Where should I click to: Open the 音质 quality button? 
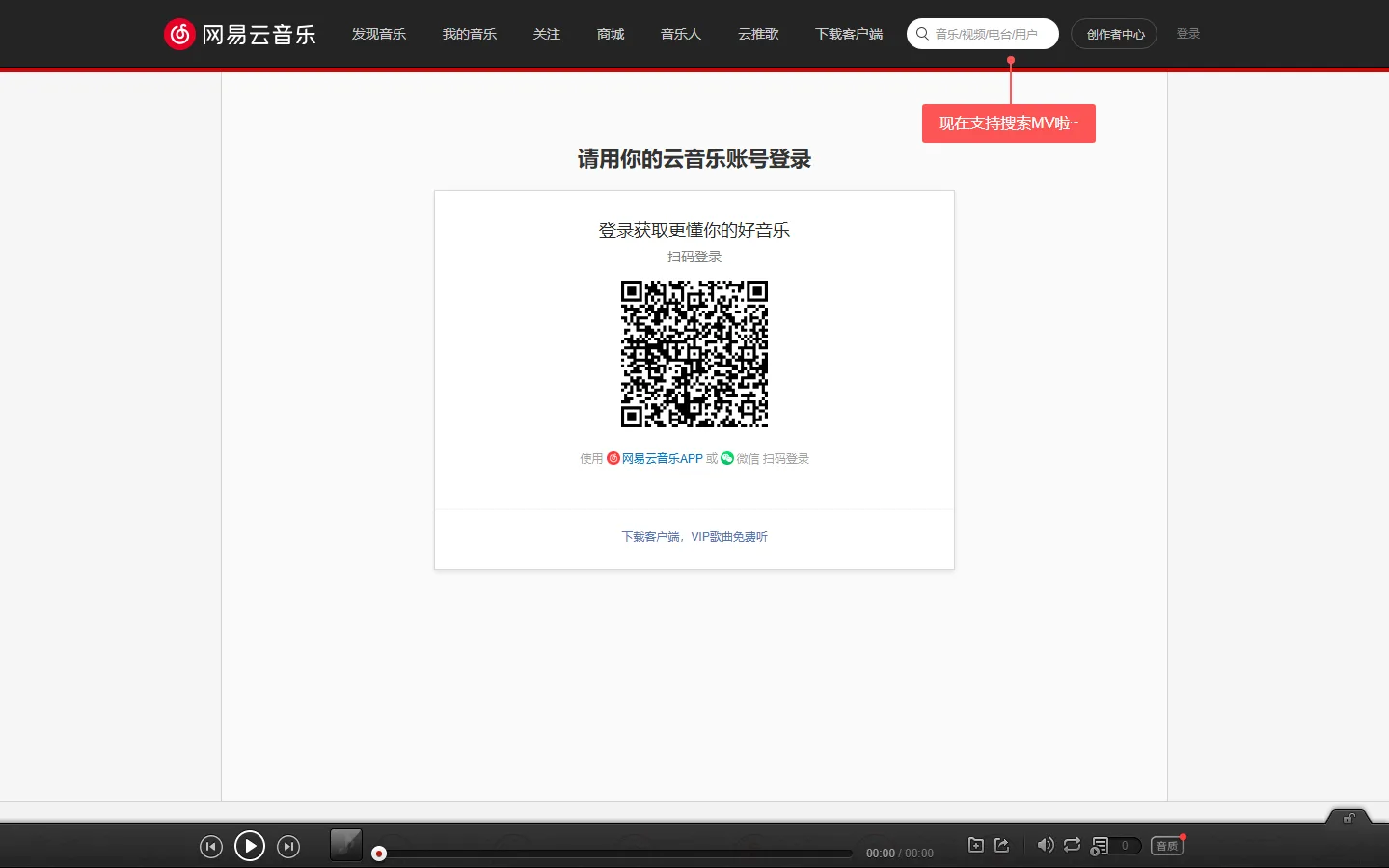pyautogui.click(x=1167, y=846)
